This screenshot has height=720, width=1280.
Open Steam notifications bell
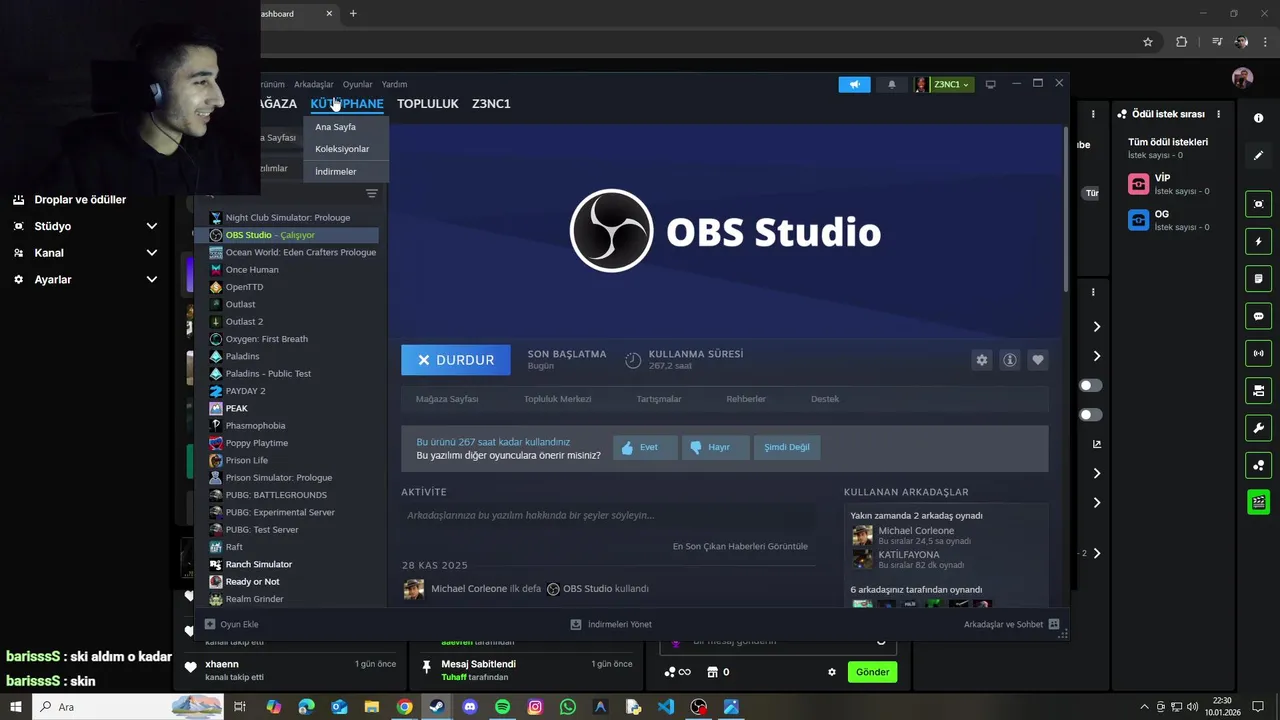[x=892, y=85]
